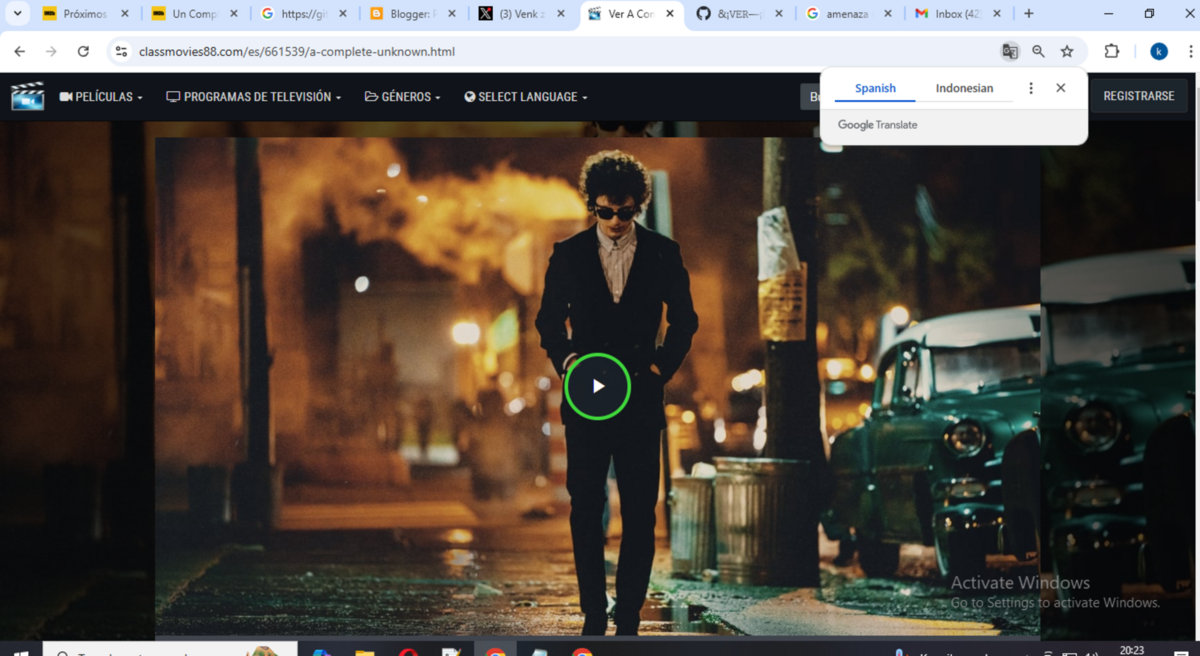View site information icon beside URL

(x=121, y=51)
